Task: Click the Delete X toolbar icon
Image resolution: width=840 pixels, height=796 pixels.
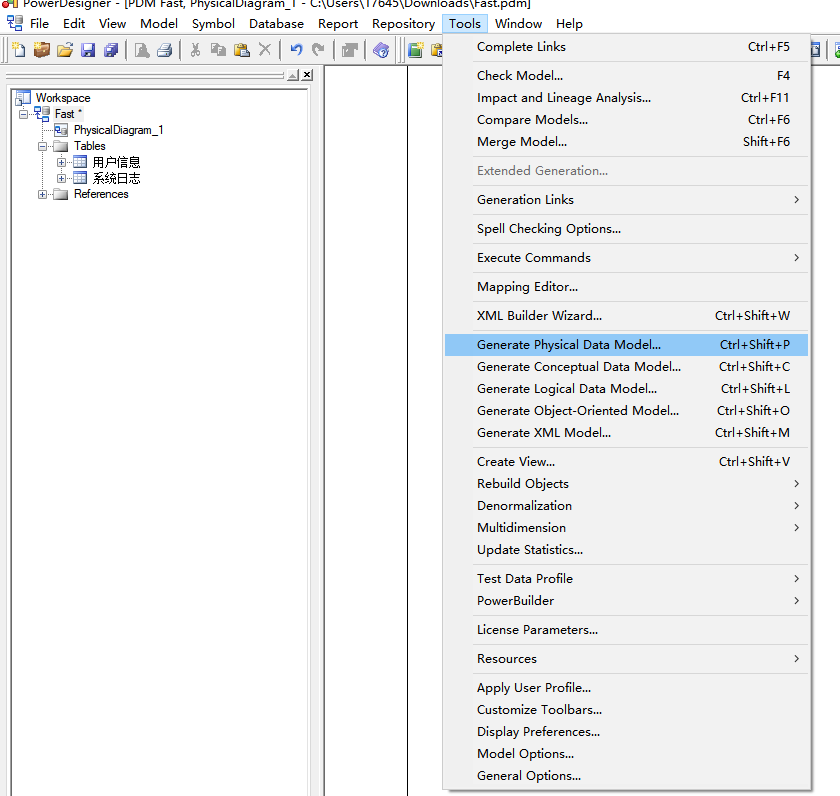Action: [265, 50]
